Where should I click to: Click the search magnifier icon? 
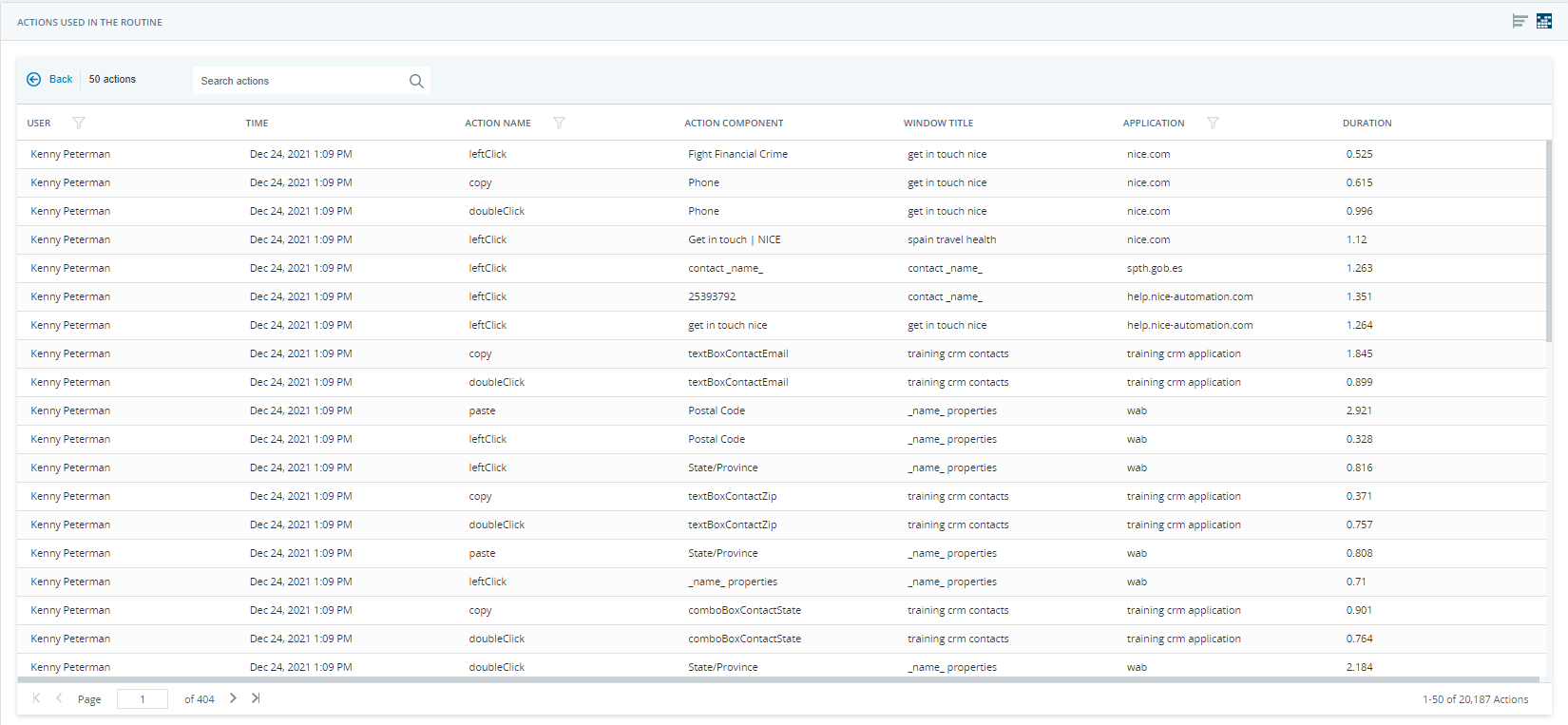[x=416, y=81]
